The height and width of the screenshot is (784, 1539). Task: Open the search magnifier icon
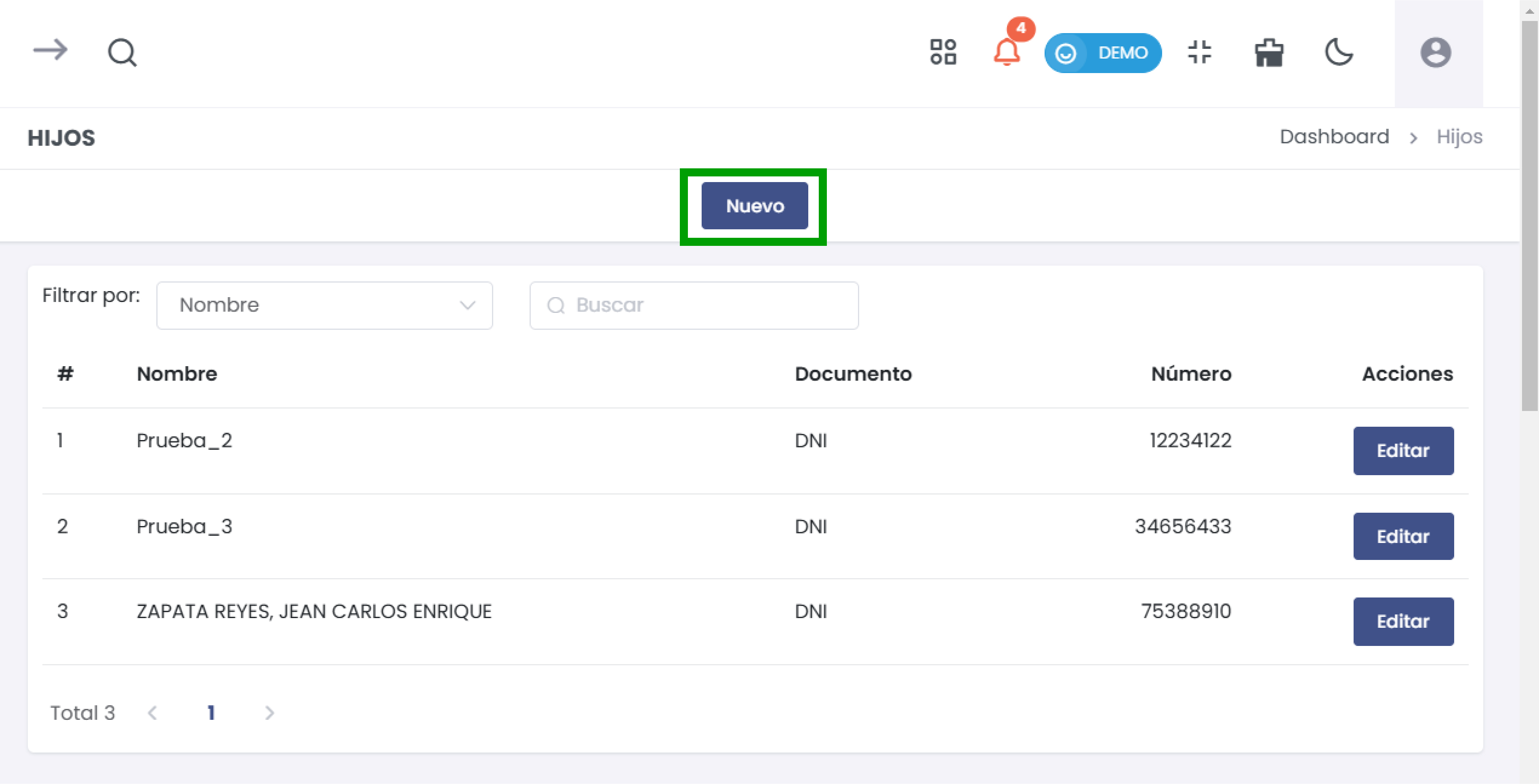click(x=122, y=52)
